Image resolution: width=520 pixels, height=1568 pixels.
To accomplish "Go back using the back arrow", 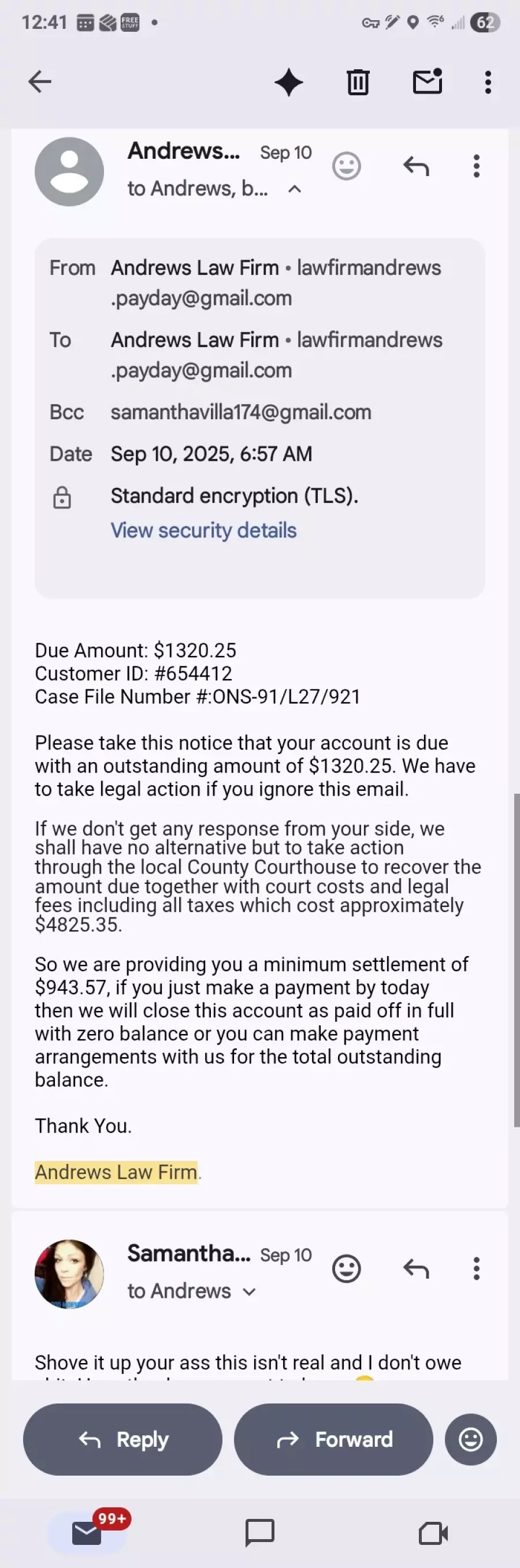I will [40, 81].
